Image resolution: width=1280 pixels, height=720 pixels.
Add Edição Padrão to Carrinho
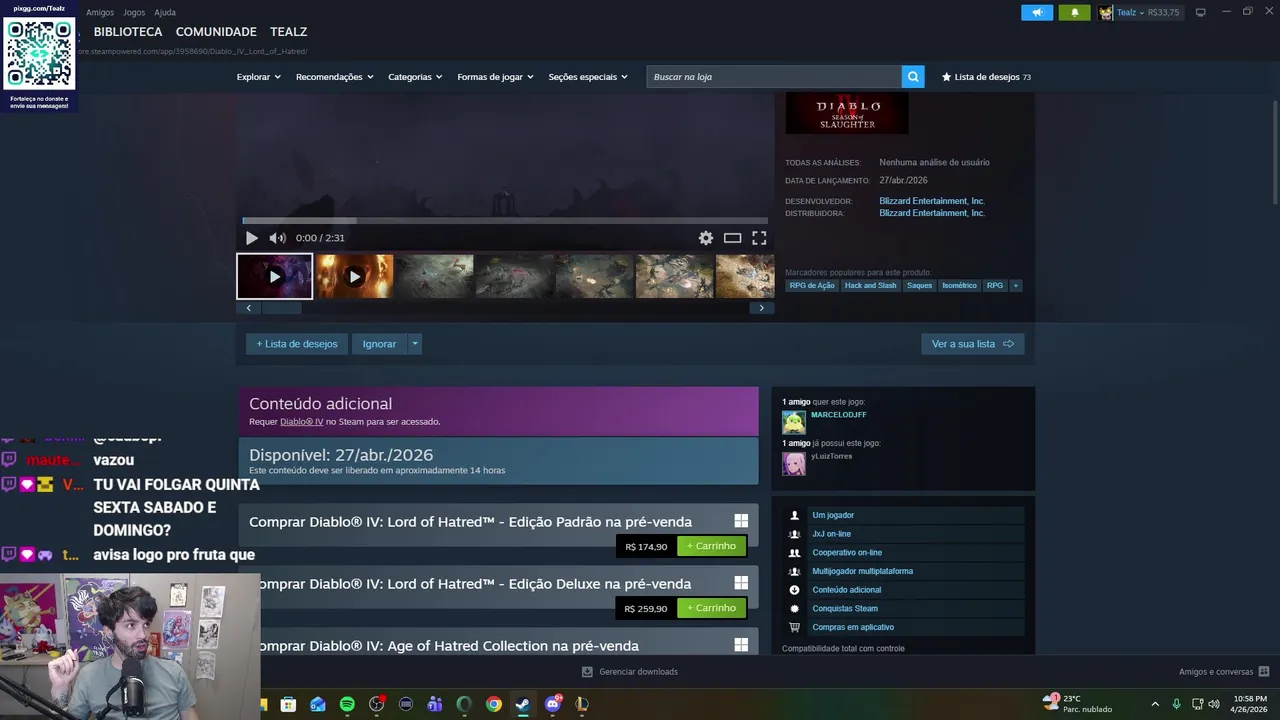point(711,546)
